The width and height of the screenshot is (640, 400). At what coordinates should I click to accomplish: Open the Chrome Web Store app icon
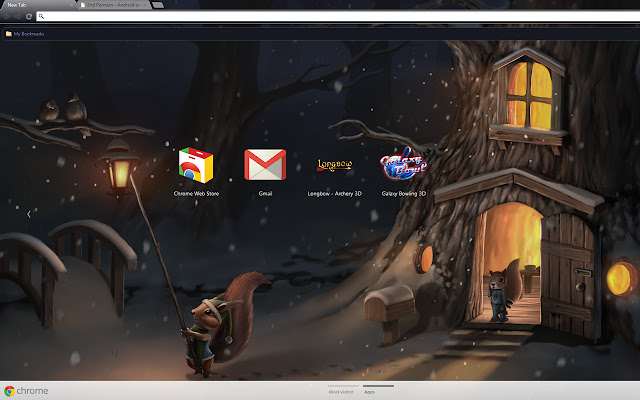196,165
